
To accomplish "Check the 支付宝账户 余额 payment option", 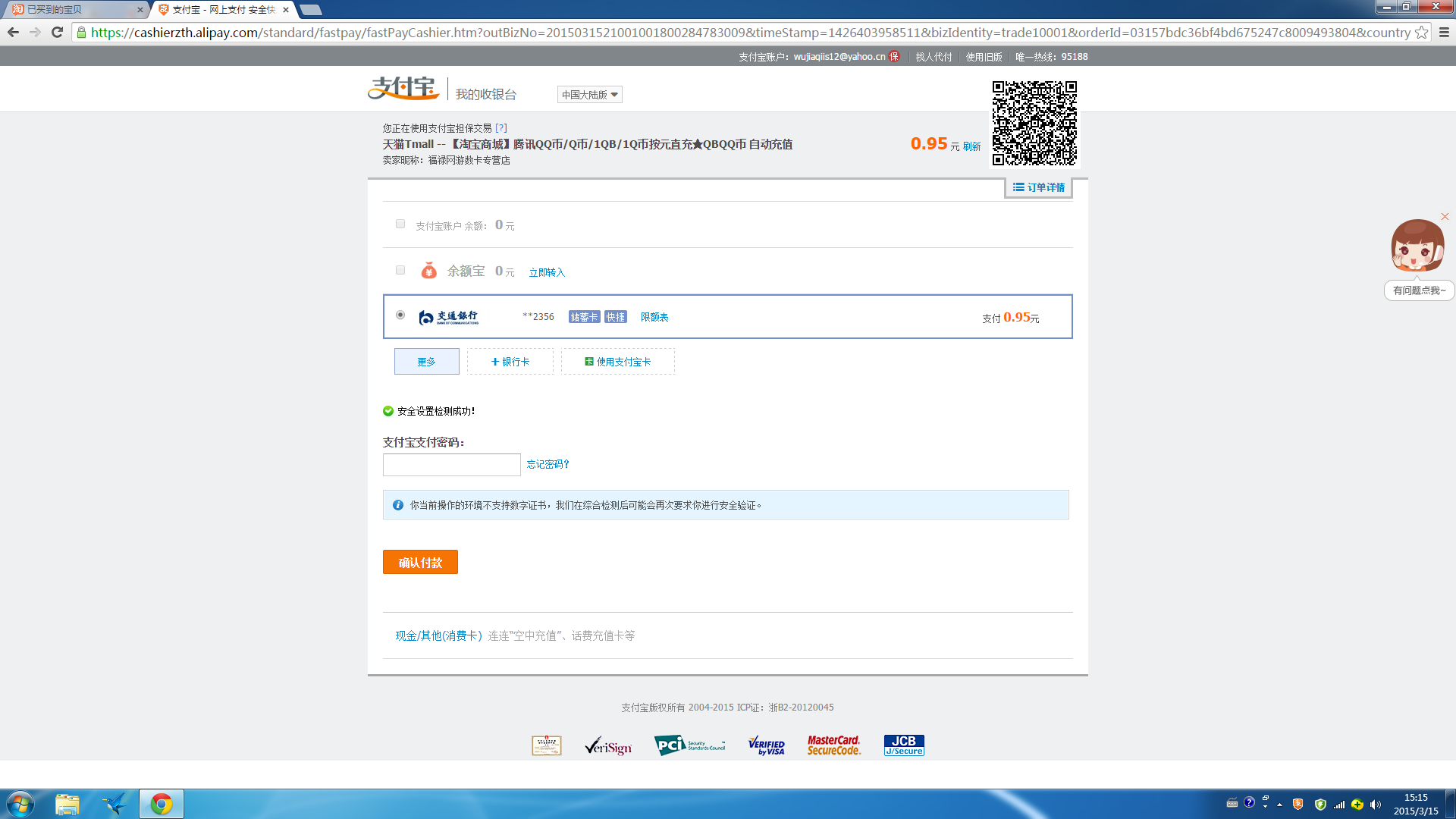I will (x=400, y=224).
